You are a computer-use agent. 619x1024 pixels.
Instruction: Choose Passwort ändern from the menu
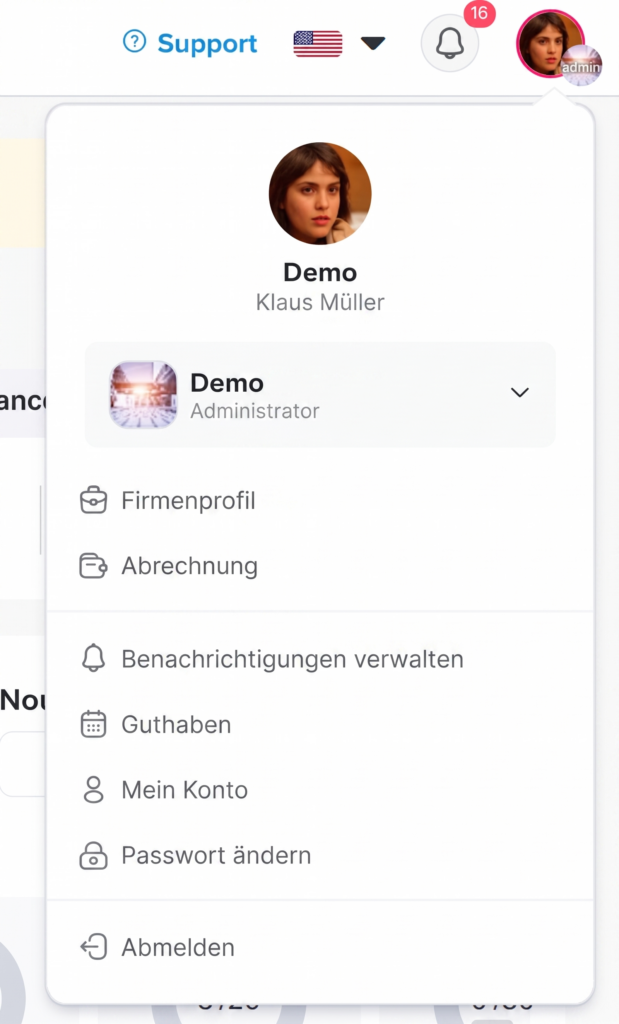coord(216,856)
